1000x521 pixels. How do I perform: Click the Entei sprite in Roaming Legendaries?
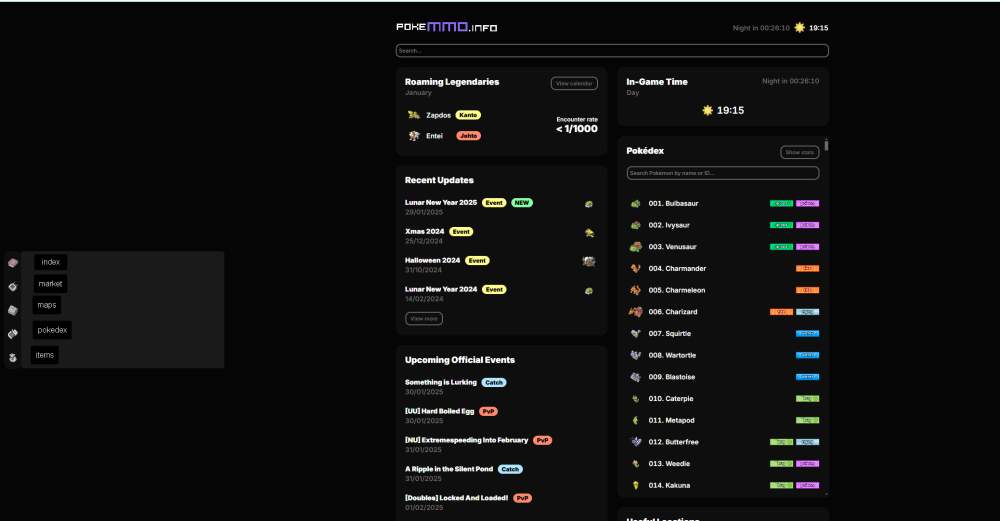click(x=414, y=136)
